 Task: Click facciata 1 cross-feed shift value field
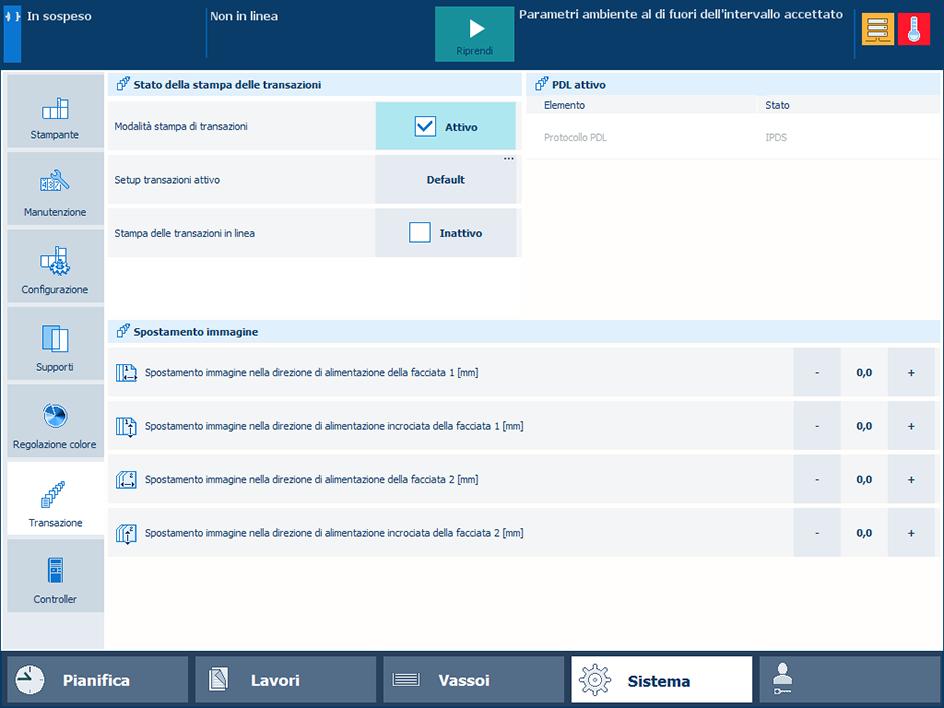pyautogui.click(x=864, y=426)
